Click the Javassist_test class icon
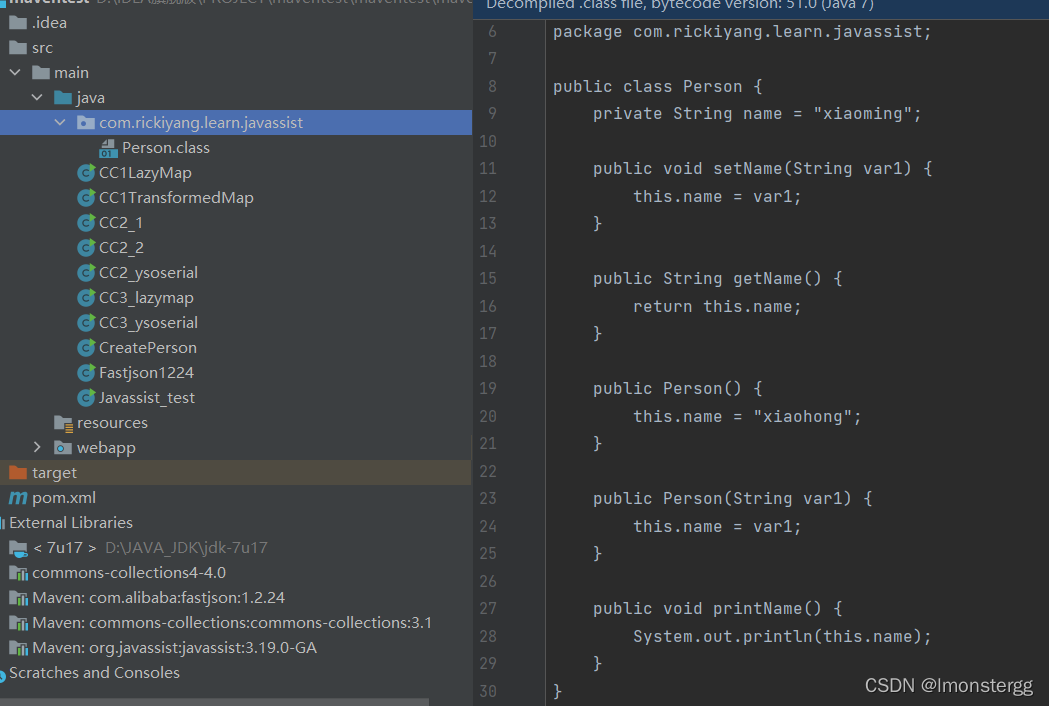Screen dimensions: 1049x706 point(86,398)
